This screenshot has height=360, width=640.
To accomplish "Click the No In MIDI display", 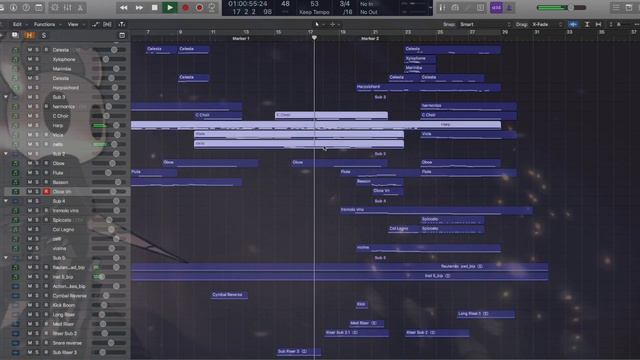I will pos(366,4).
